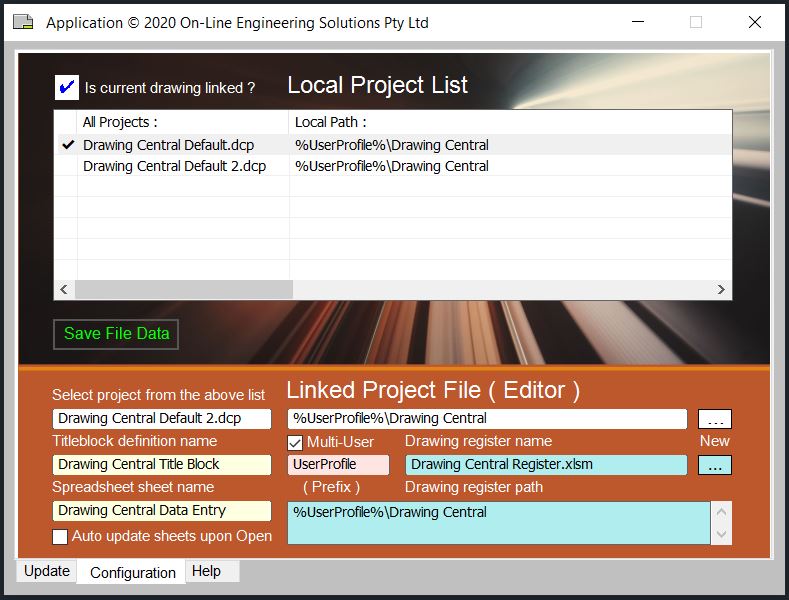
Task: Click up arrow in drawing register path box
Action: [721, 512]
